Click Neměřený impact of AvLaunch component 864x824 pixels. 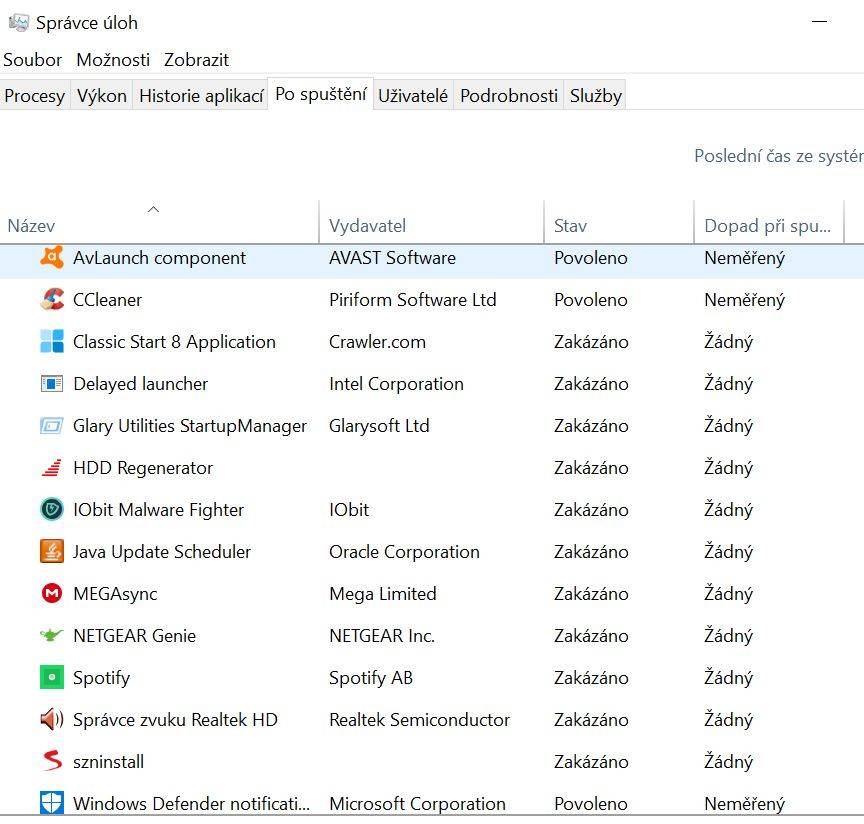(x=744, y=258)
